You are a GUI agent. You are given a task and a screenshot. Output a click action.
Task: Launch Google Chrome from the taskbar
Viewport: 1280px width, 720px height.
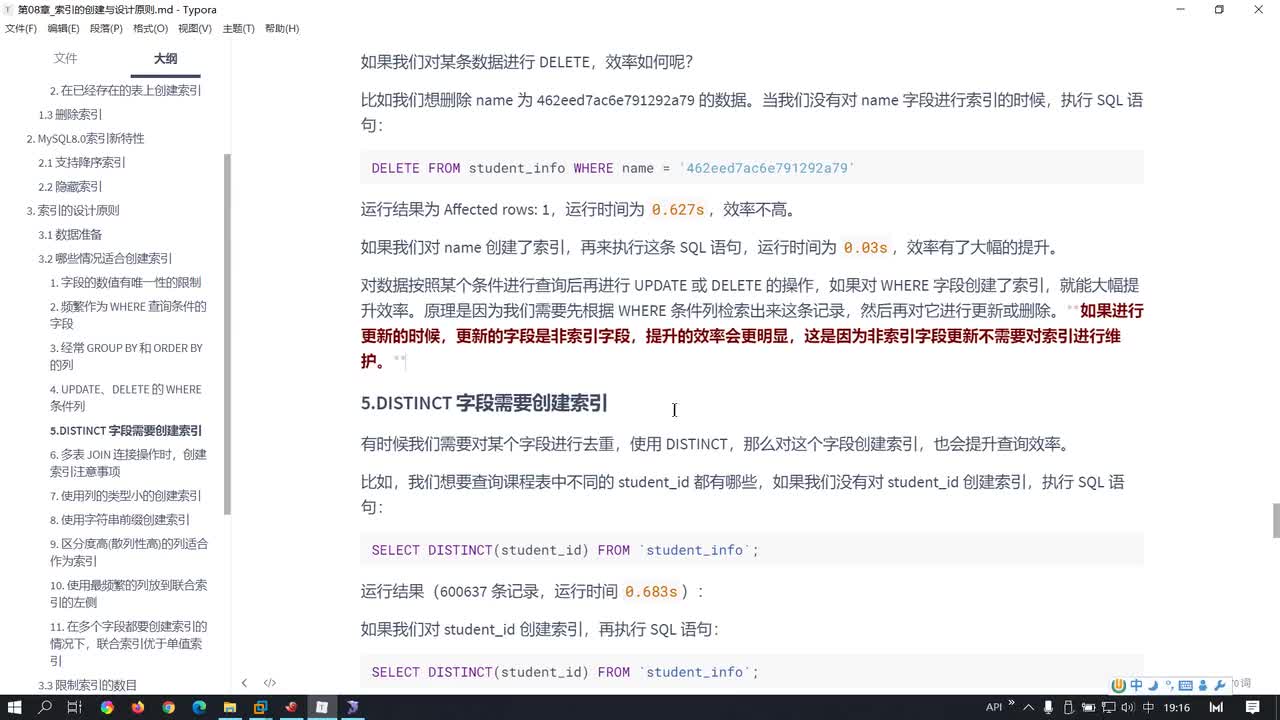coord(168,707)
